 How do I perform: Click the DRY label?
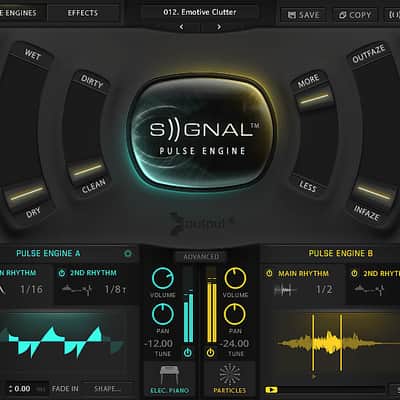[33, 212]
